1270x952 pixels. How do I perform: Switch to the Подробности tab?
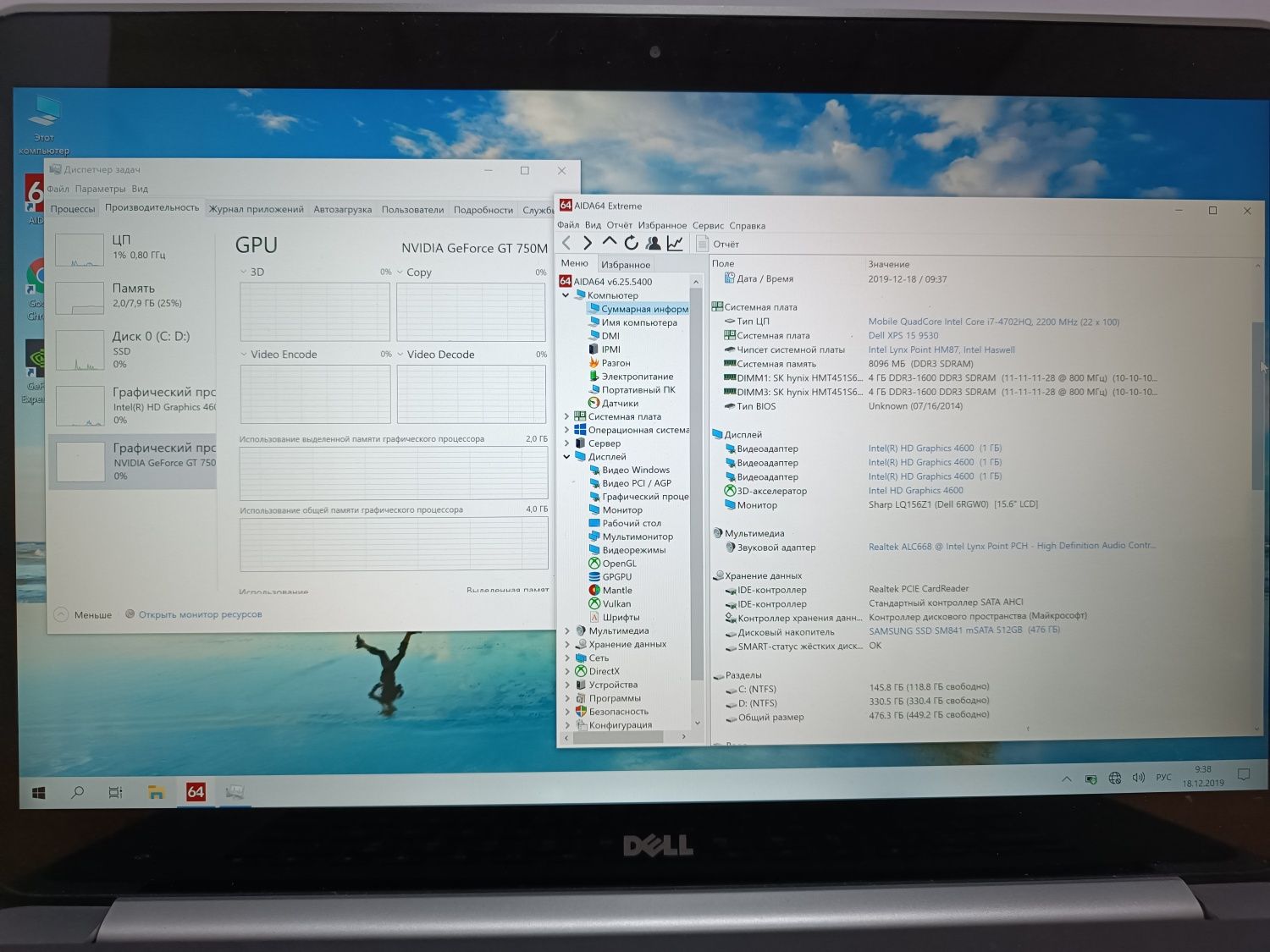(x=483, y=210)
